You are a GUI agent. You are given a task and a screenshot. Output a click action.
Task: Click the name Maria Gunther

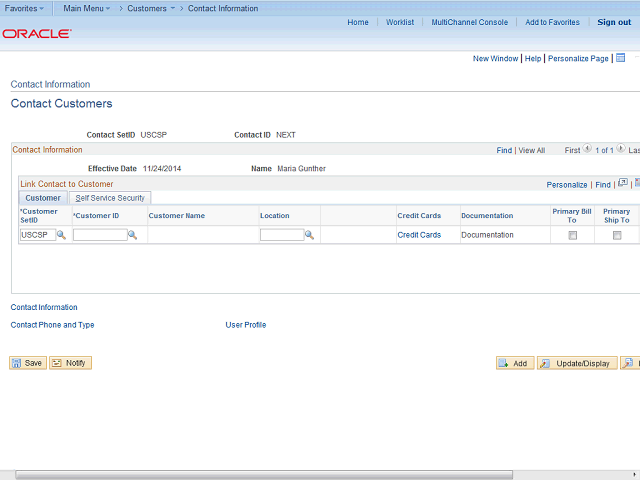(x=302, y=169)
